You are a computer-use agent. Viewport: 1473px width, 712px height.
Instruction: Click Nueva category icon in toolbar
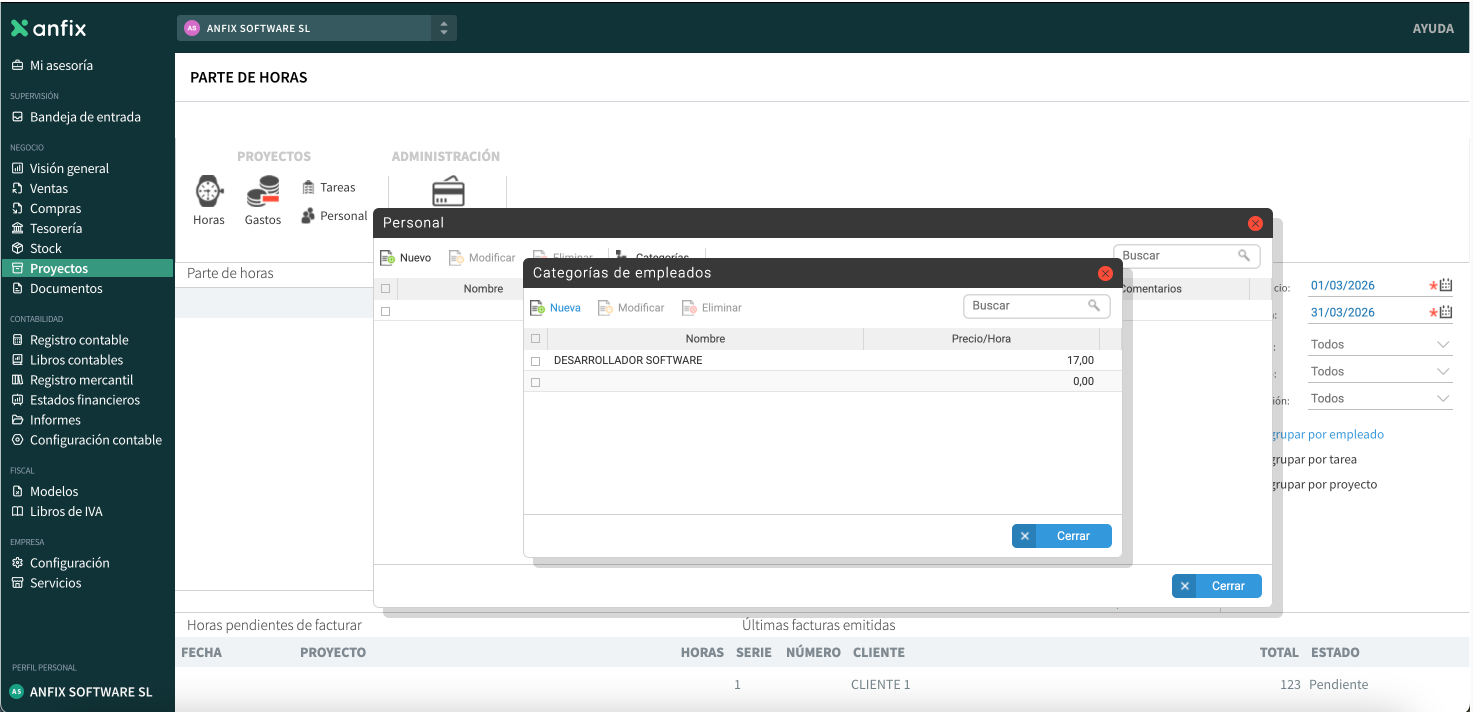tap(538, 308)
